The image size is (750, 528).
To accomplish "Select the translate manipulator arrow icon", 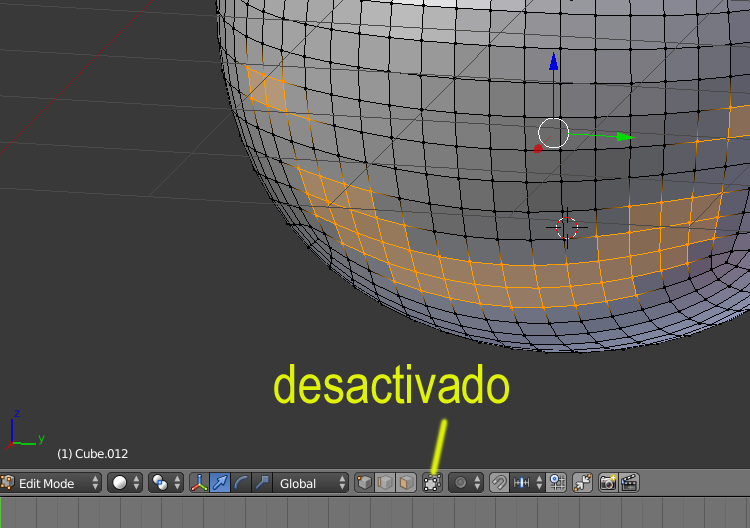I will (220, 483).
